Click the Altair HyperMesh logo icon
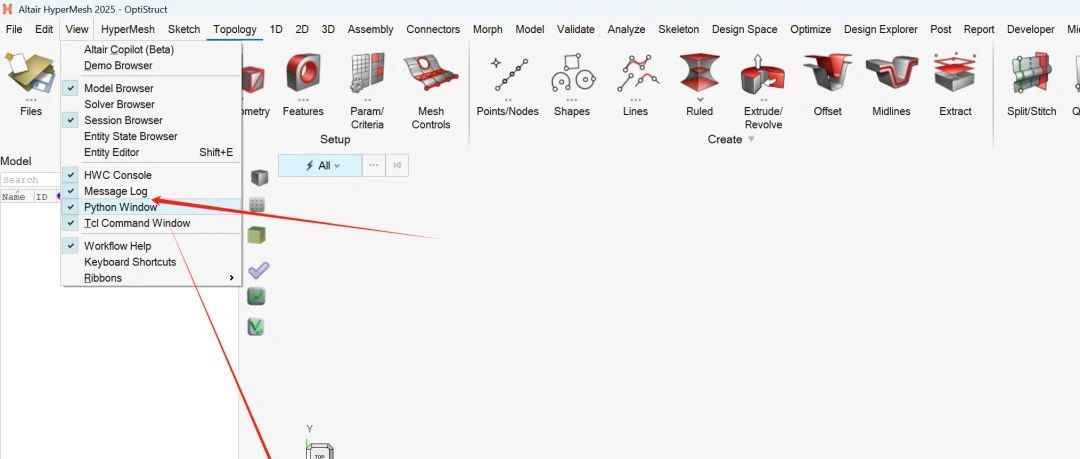 point(8,10)
